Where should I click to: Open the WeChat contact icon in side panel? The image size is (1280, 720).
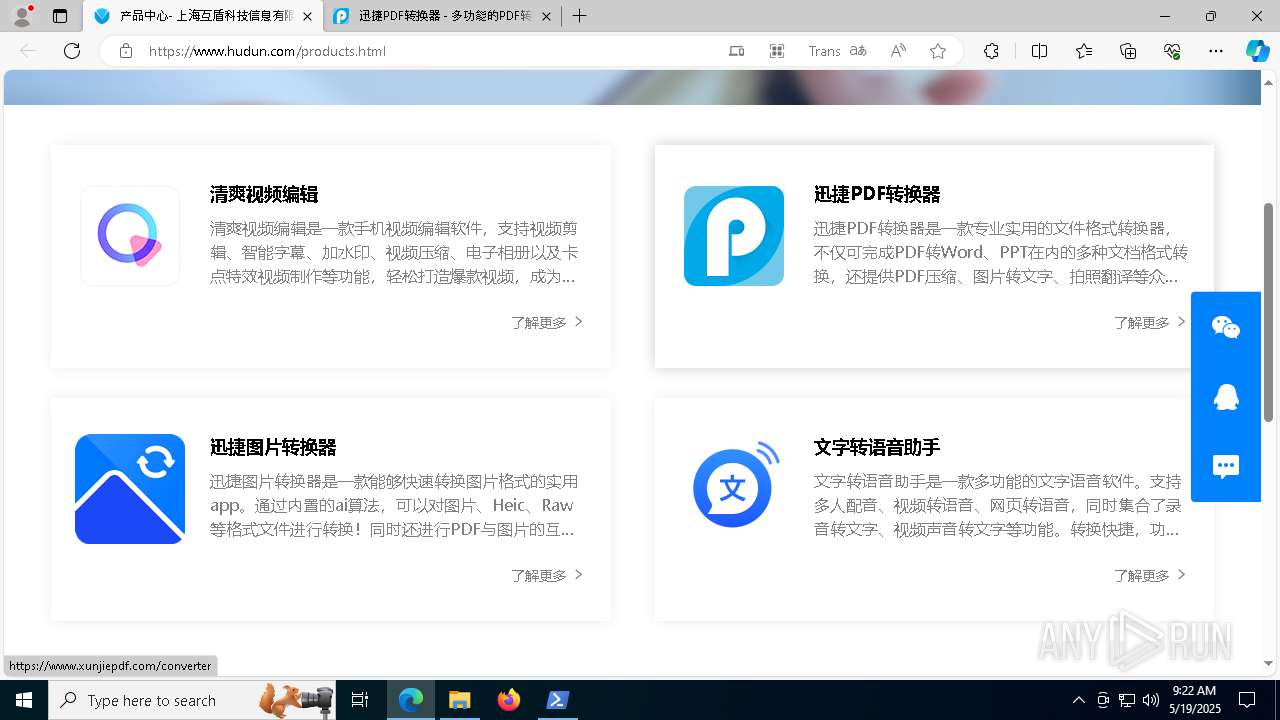click(x=1226, y=327)
